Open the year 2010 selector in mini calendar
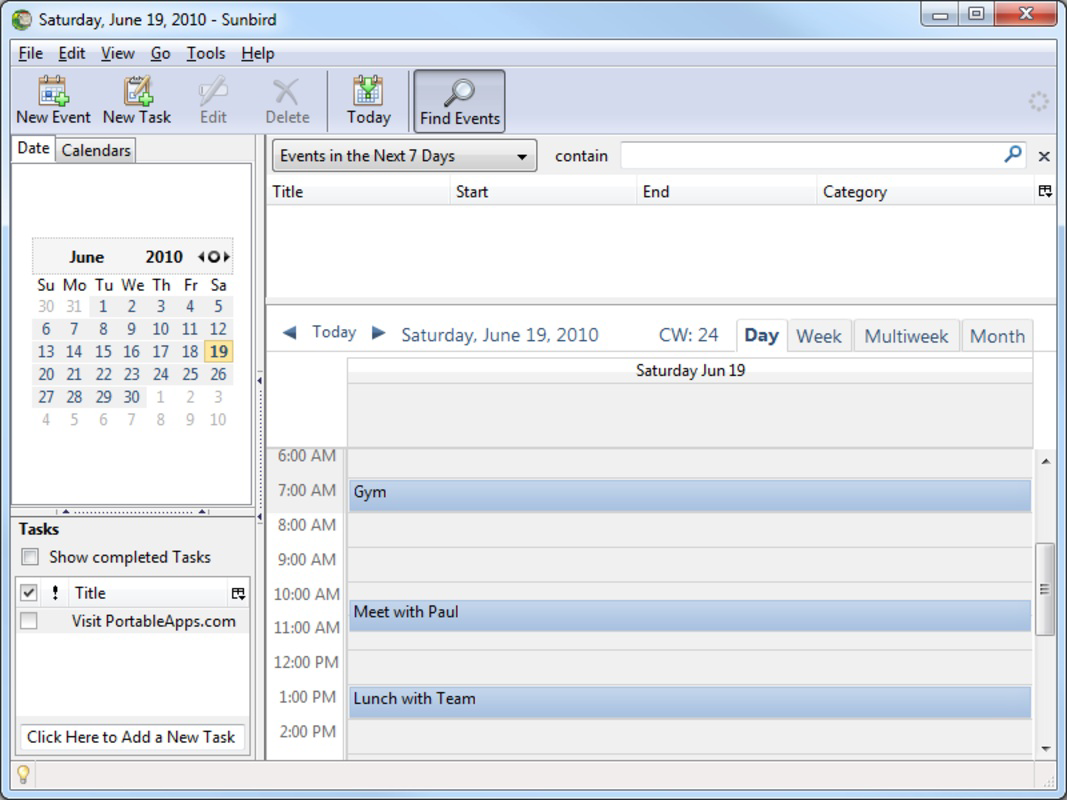The image size is (1067, 800). [x=164, y=257]
